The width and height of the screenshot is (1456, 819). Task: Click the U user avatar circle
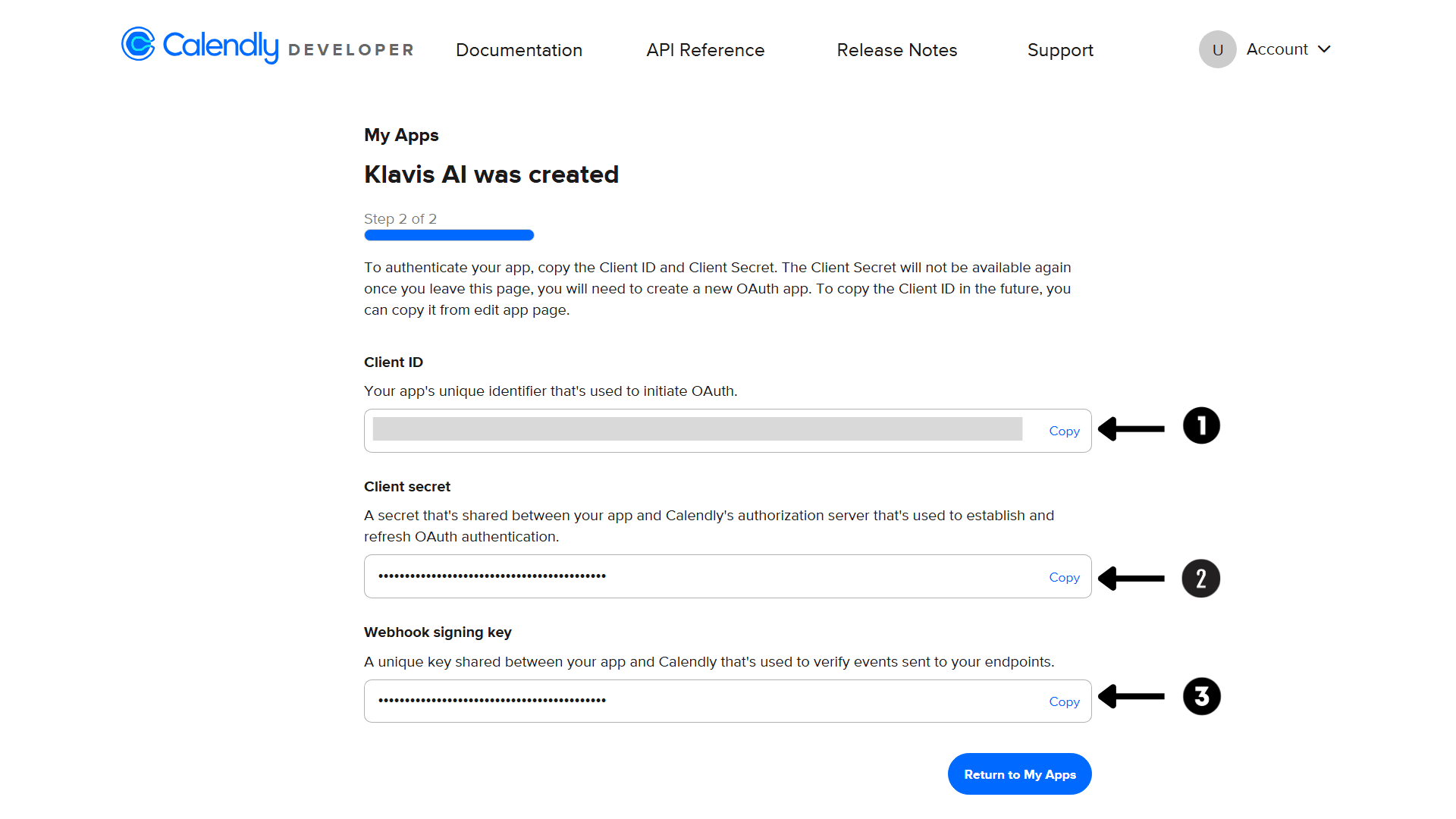coord(1217,49)
